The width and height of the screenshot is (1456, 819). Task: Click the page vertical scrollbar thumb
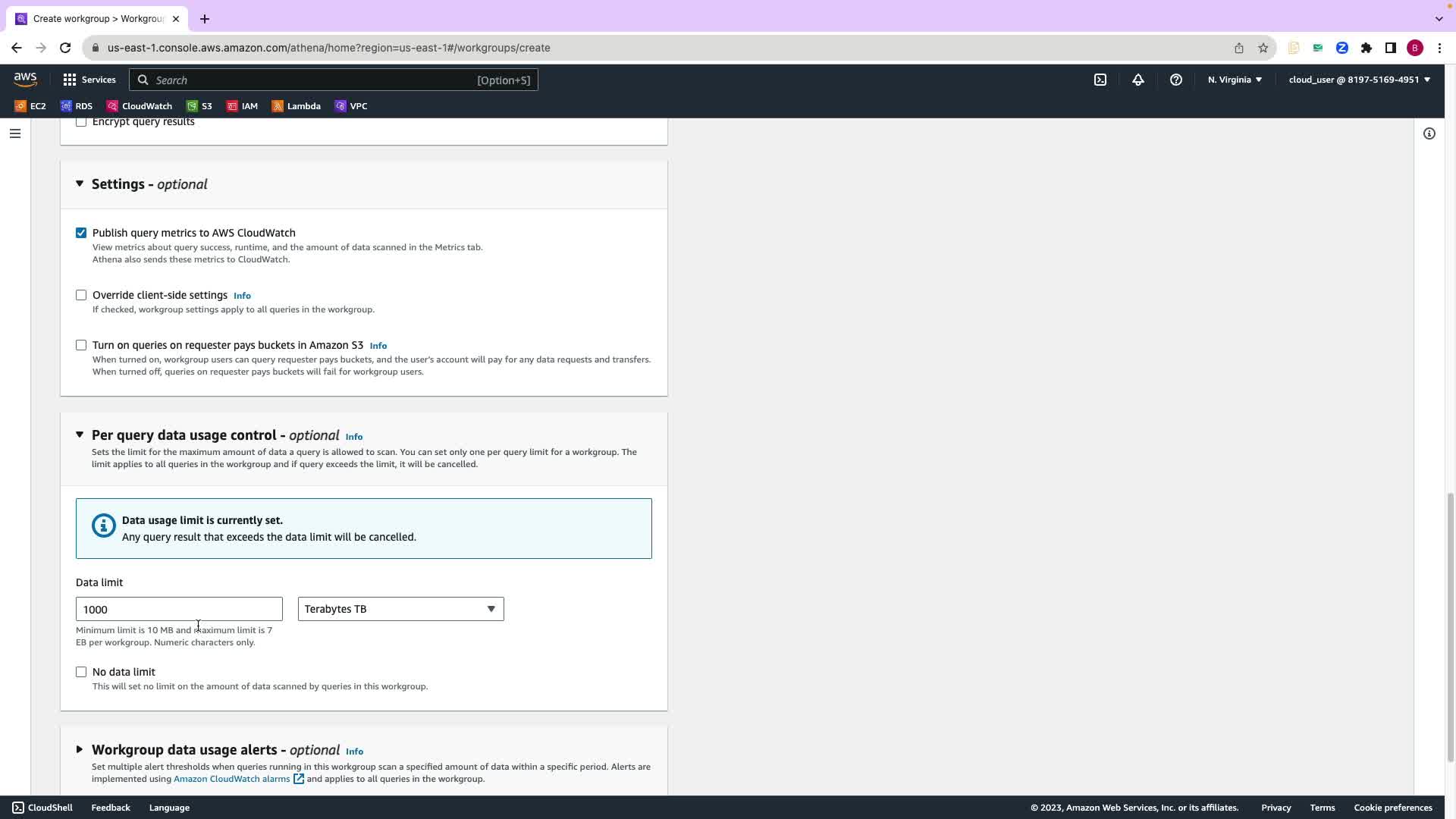click(x=1451, y=626)
